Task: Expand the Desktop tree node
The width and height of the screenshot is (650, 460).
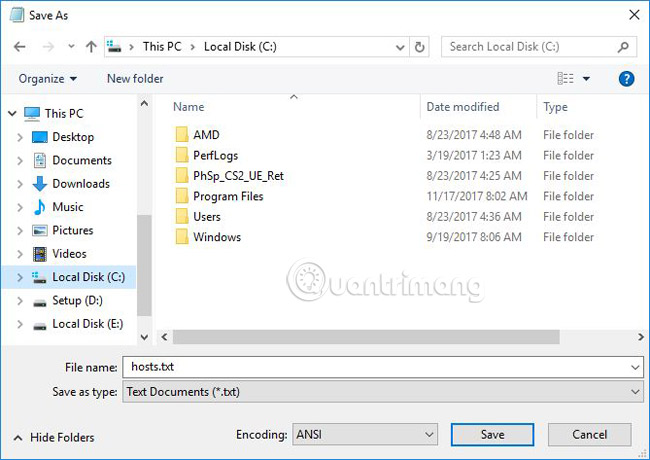Action: point(19,137)
